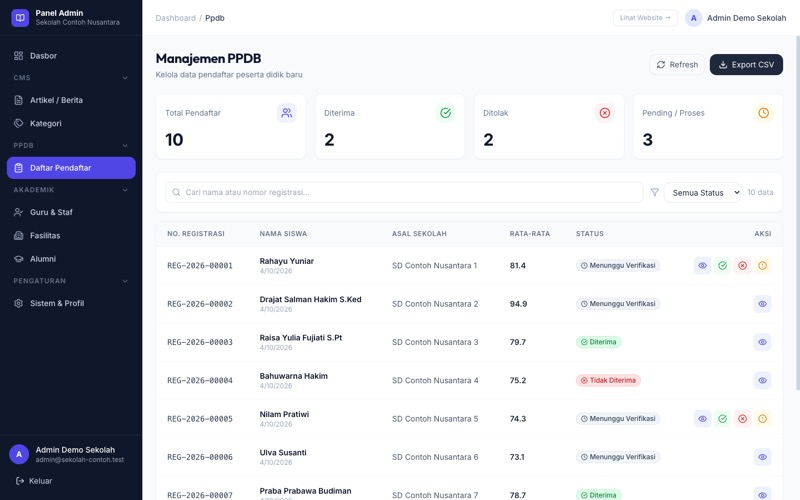This screenshot has width=800, height=500.
Task: Click registration number REG-2026-00001
Action: pos(200,266)
